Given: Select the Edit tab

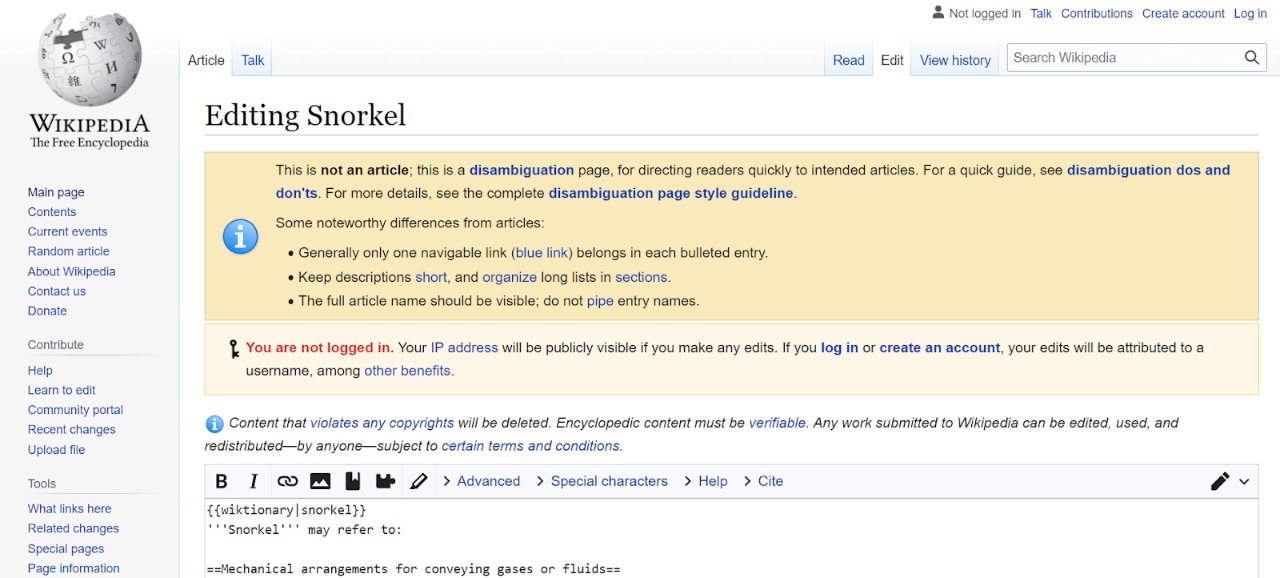Looking at the screenshot, I should pos(892,60).
